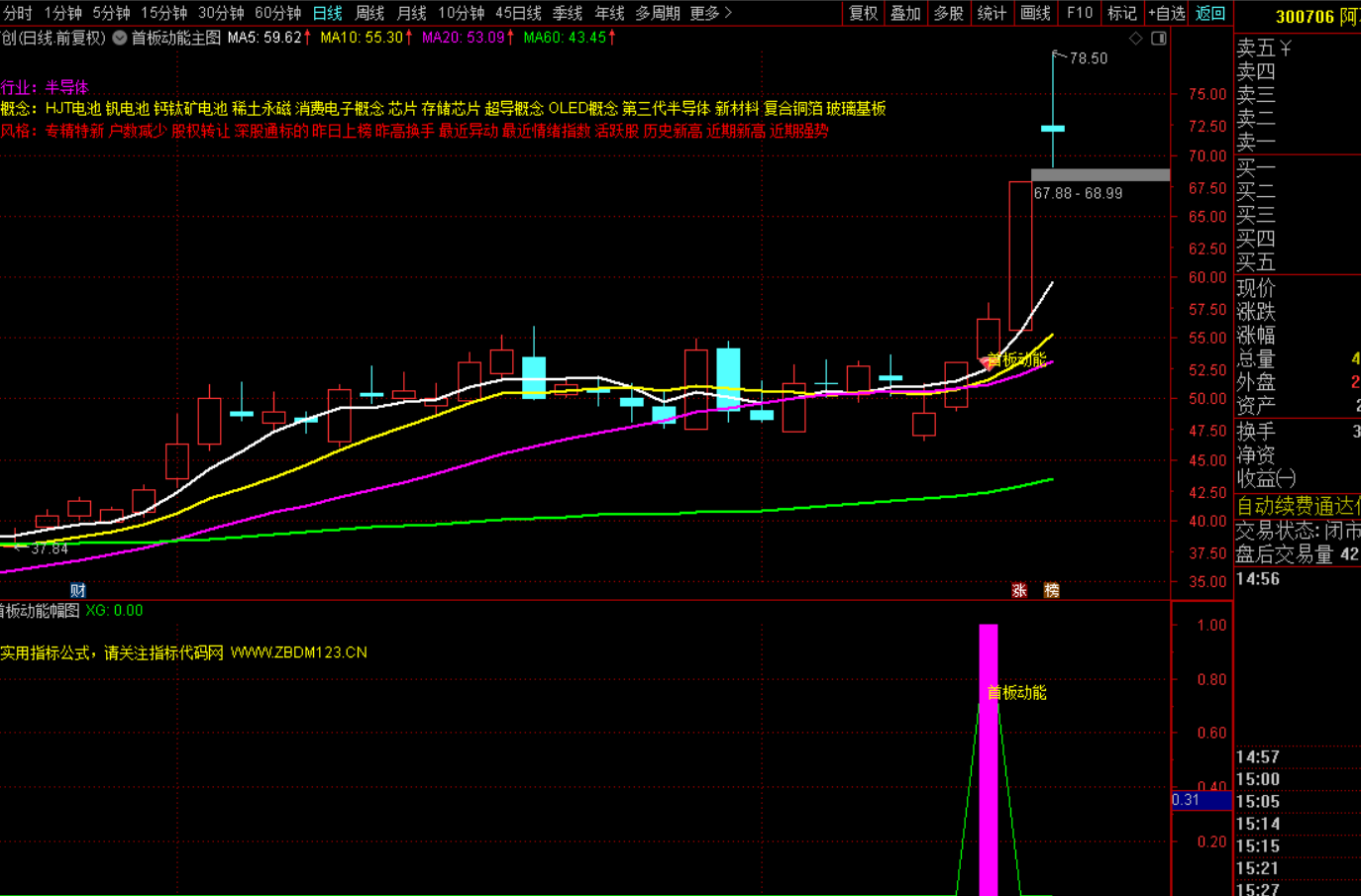Open the 复权 adjustment option
1361x896 pixels.
tap(863, 13)
